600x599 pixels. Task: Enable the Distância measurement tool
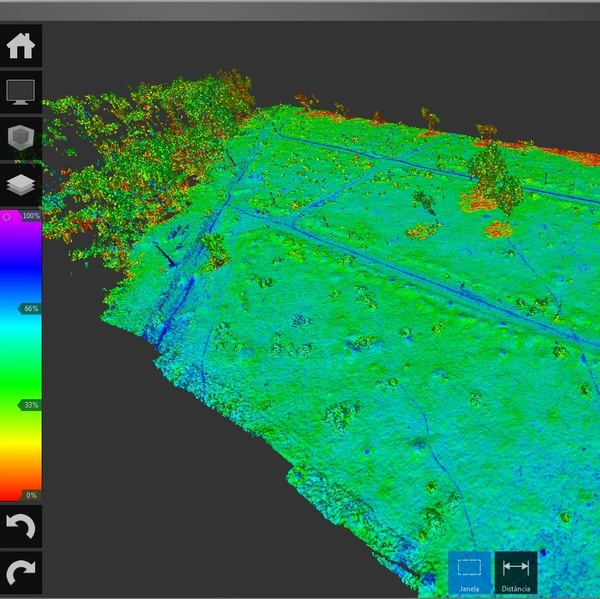[x=516, y=573]
